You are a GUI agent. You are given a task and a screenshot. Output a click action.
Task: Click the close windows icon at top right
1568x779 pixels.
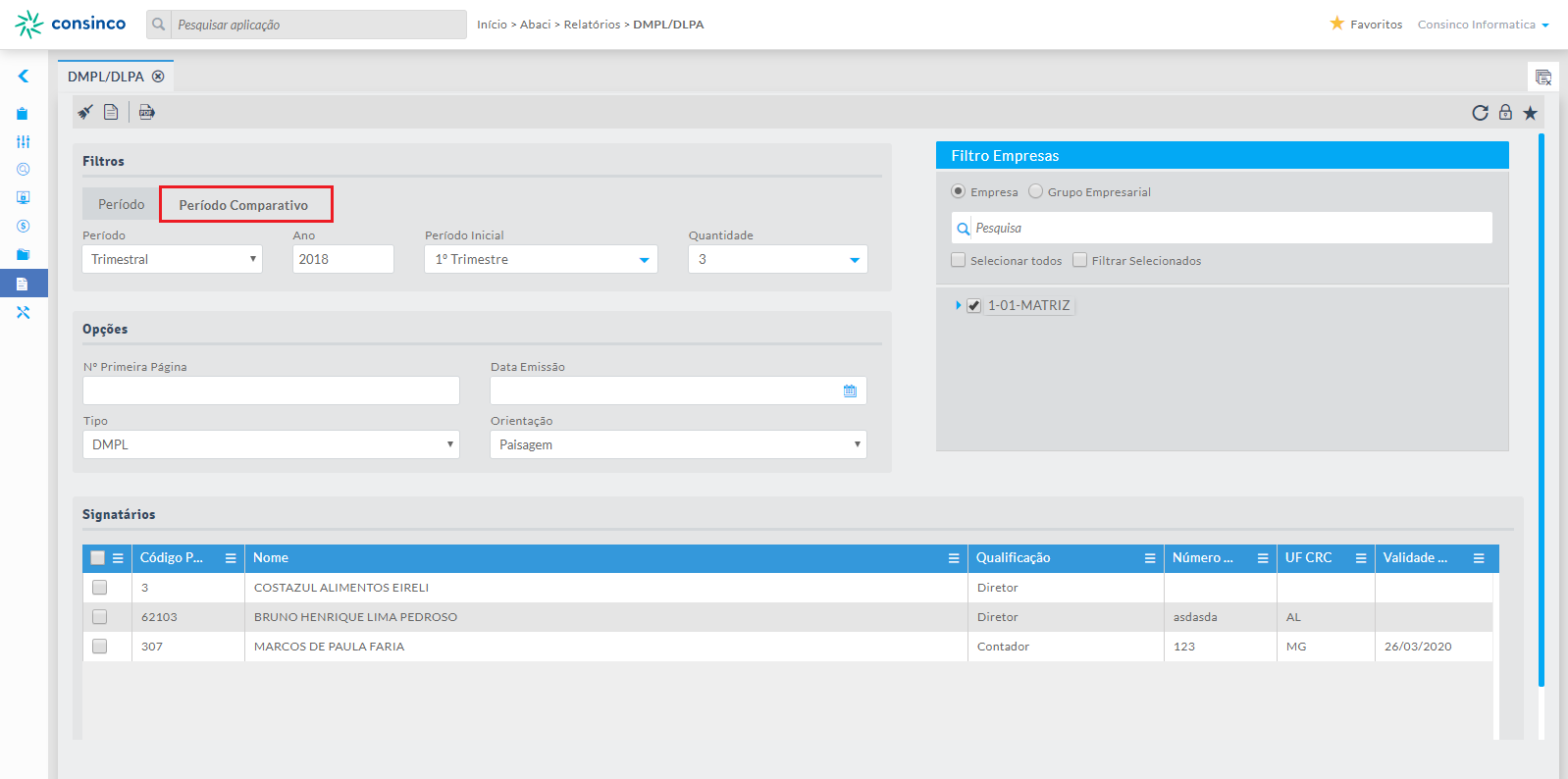[x=1543, y=77]
